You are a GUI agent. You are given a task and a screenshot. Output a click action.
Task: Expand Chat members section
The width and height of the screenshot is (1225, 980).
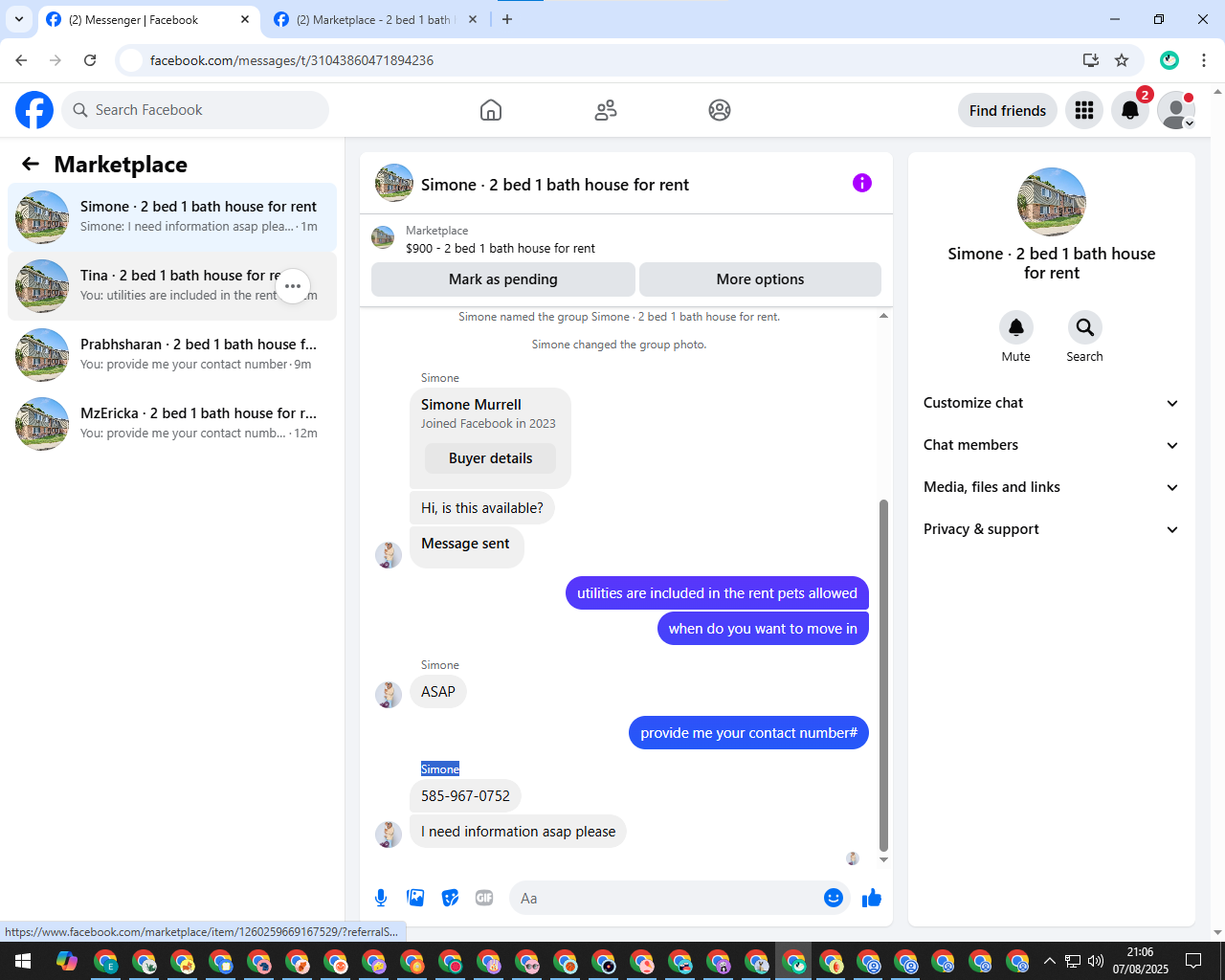point(1051,445)
